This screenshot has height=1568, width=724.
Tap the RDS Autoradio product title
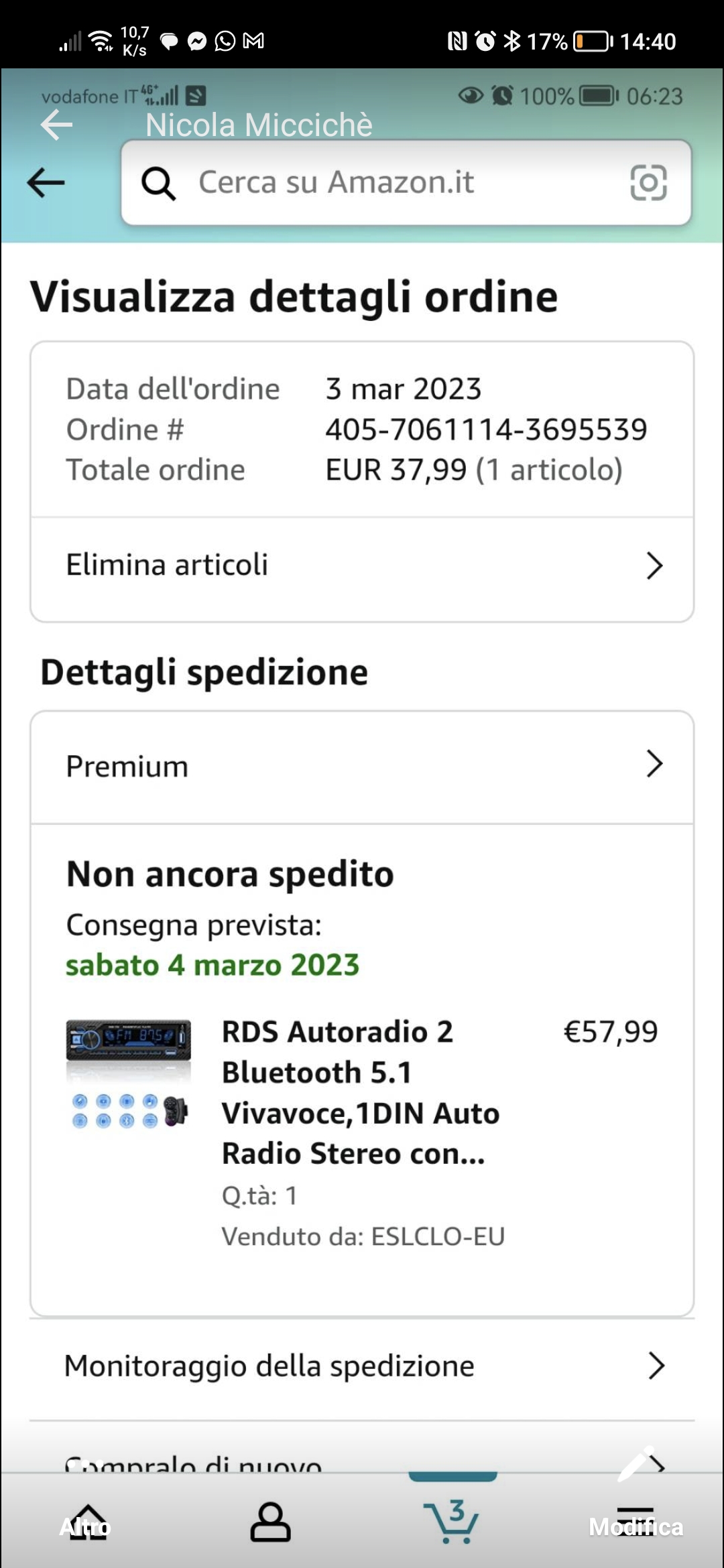point(360,1092)
